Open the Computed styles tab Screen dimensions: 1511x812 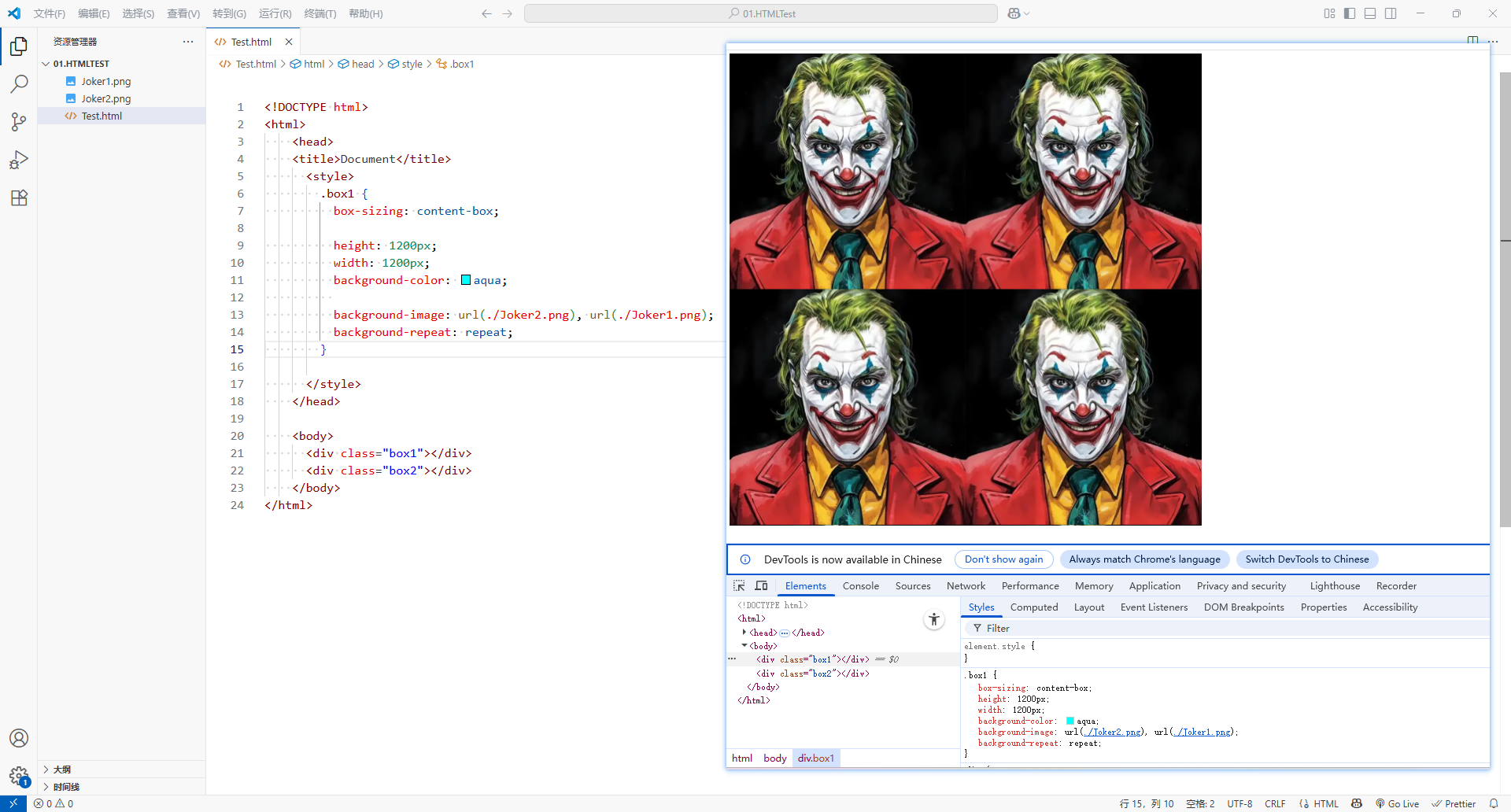coord(1034,607)
